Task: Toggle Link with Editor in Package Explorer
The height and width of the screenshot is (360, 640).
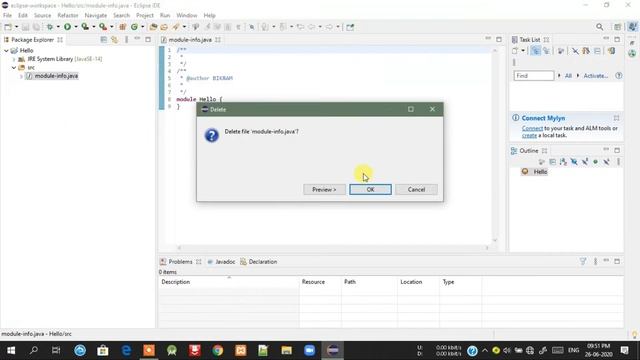Action: pos(115,40)
